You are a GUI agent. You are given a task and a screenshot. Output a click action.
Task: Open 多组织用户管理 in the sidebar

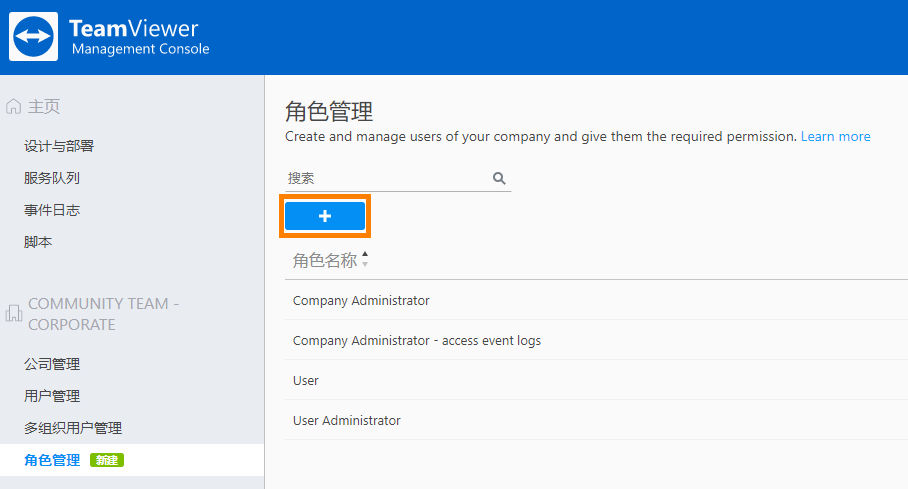(x=73, y=428)
